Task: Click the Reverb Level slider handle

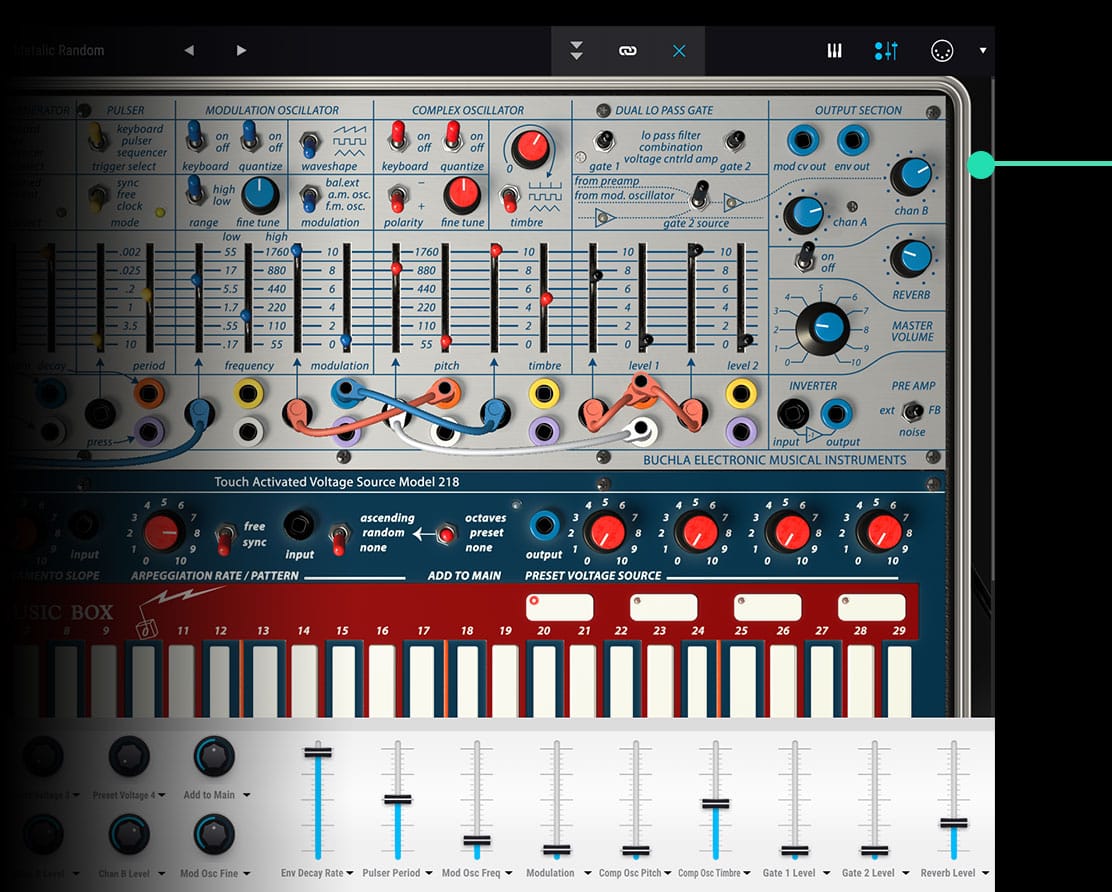Action: coord(954,823)
